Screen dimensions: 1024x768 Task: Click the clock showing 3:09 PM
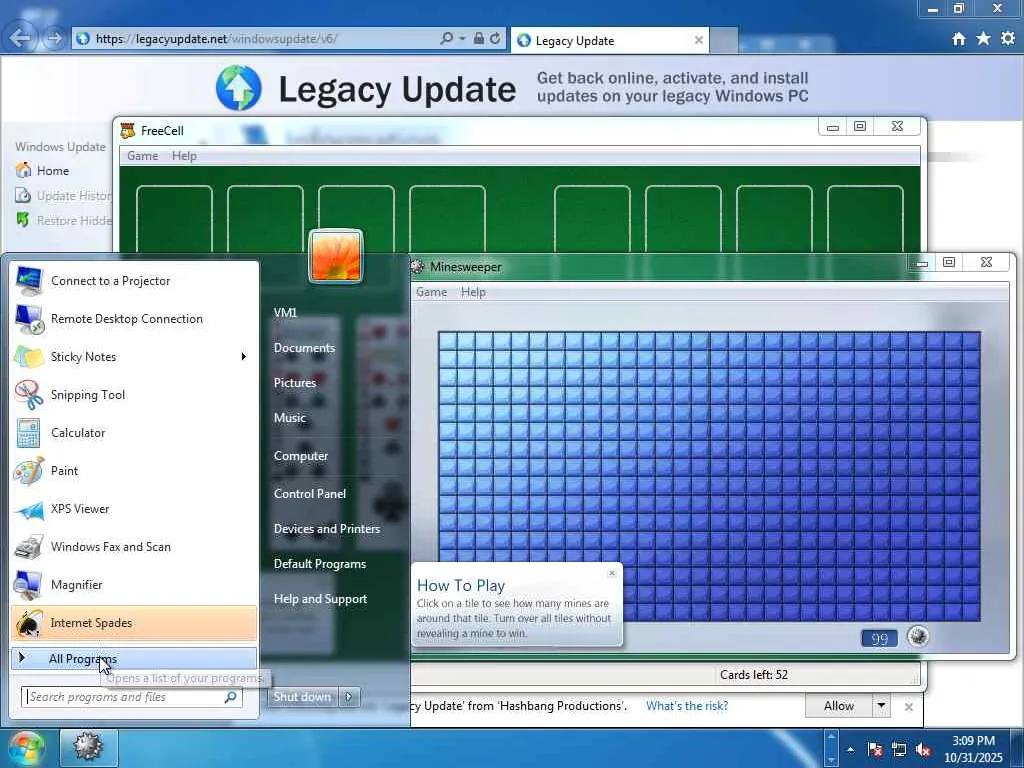tap(973, 749)
